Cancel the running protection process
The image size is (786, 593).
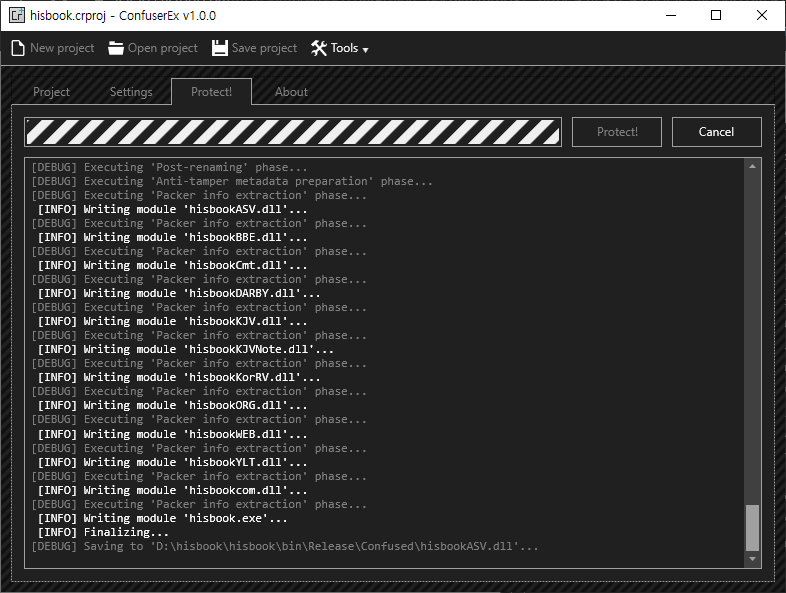coord(716,132)
